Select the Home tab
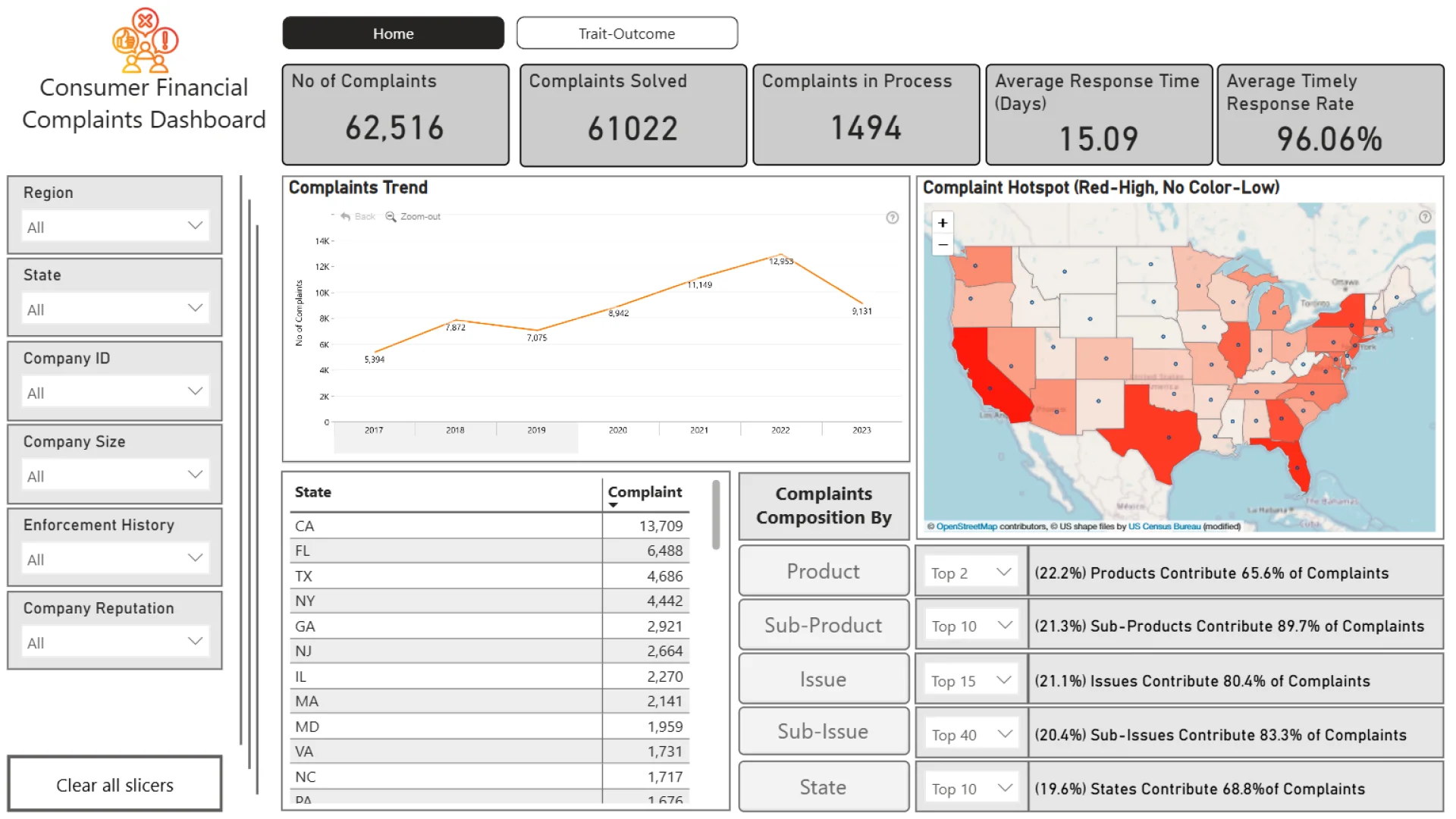This screenshot has width=1456, height=819. (x=393, y=33)
